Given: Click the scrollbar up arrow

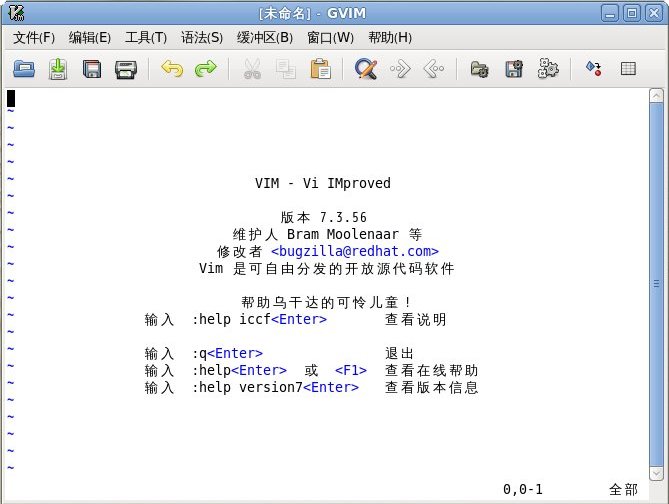Looking at the screenshot, I should click(656, 96).
